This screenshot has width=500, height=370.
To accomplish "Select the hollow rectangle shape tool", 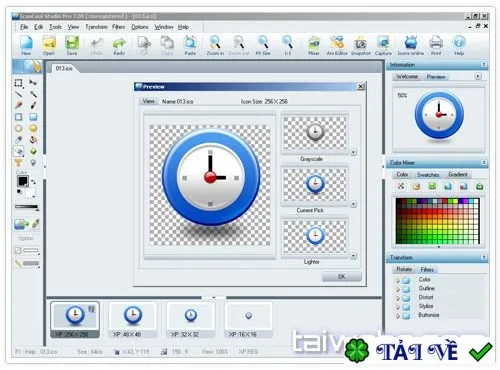I will pos(19,117).
